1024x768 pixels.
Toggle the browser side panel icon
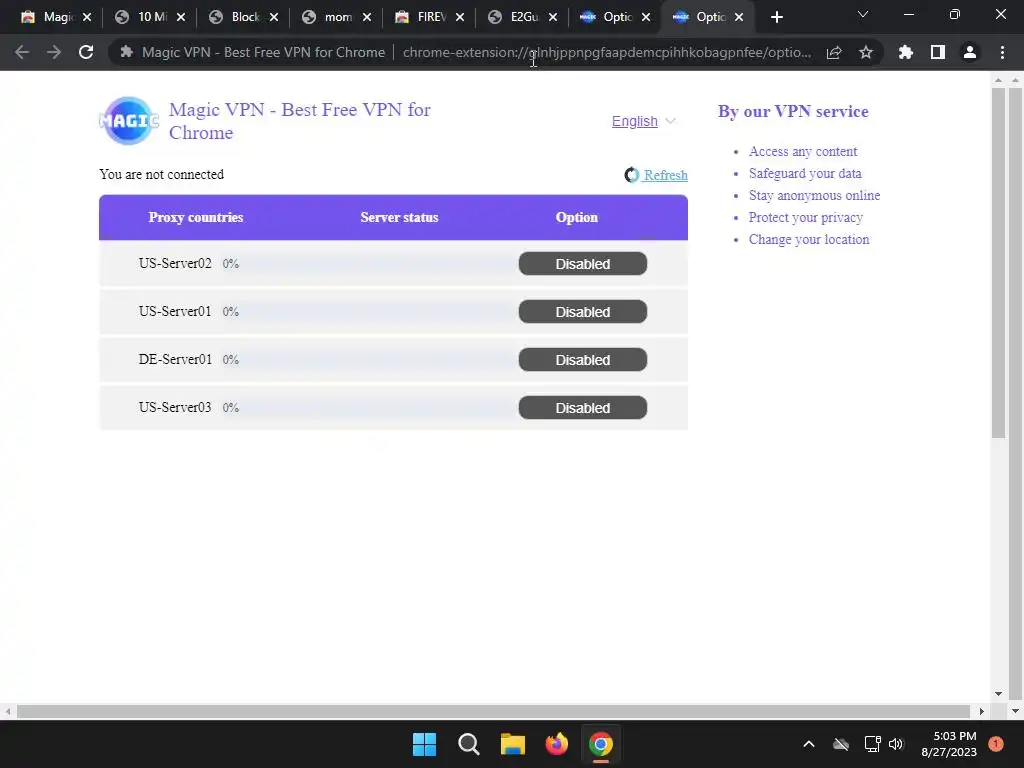click(x=938, y=52)
